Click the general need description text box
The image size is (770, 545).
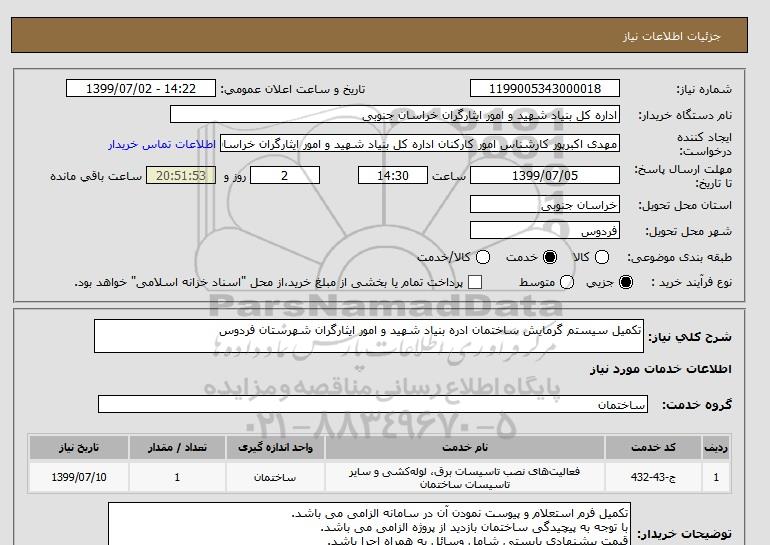[369, 336]
